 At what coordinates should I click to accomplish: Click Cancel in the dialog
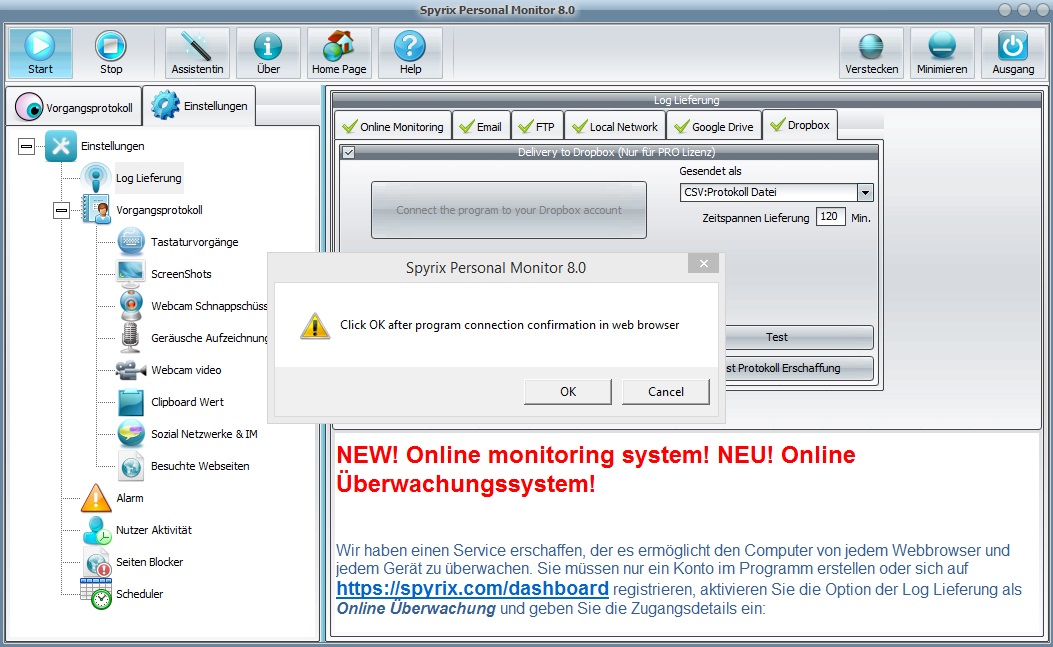666,392
